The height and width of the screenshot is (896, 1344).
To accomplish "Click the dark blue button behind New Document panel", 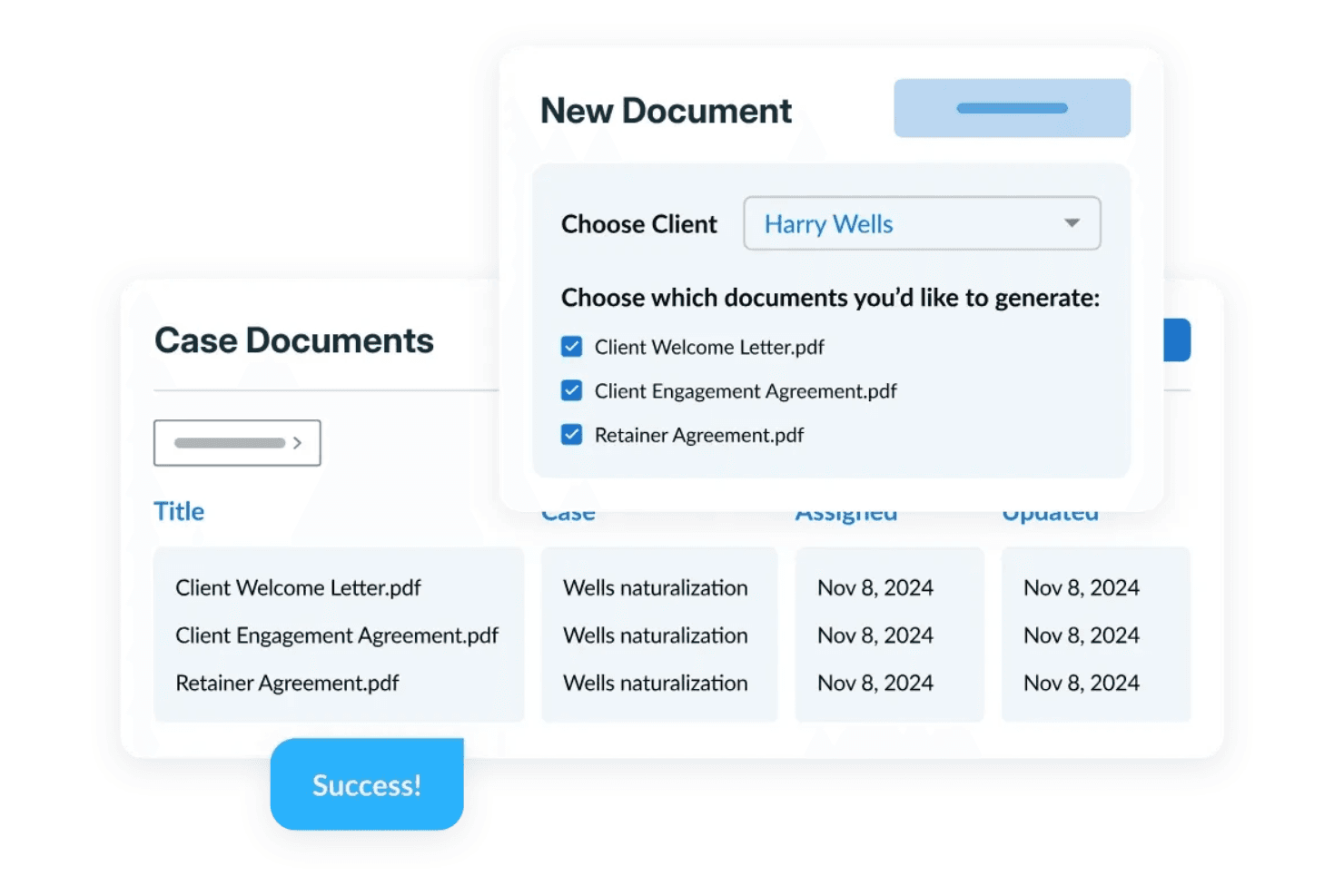I will click(1177, 340).
